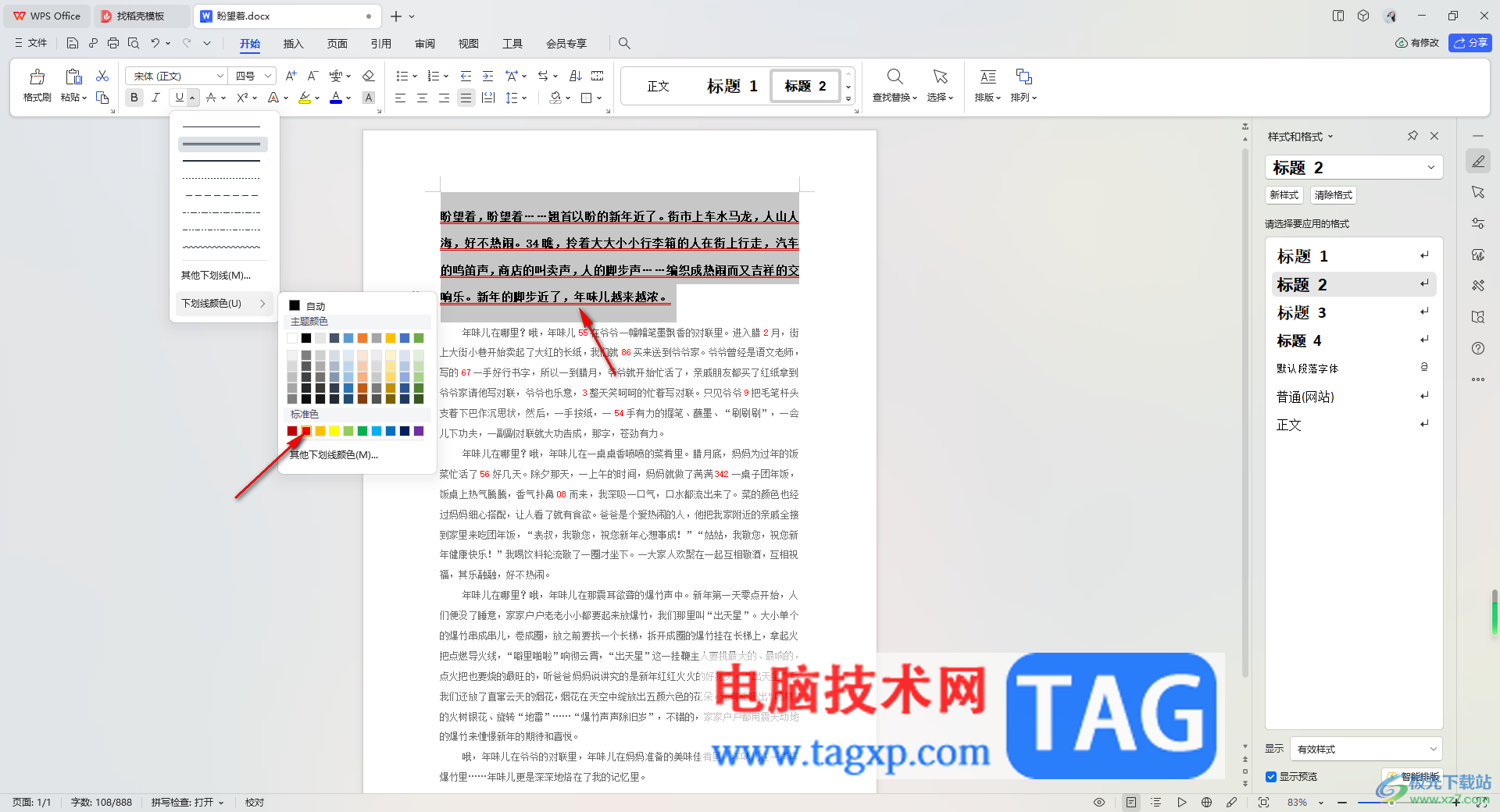Open 查找替换 find and replace
The width and height of the screenshot is (1500, 812).
(x=895, y=85)
